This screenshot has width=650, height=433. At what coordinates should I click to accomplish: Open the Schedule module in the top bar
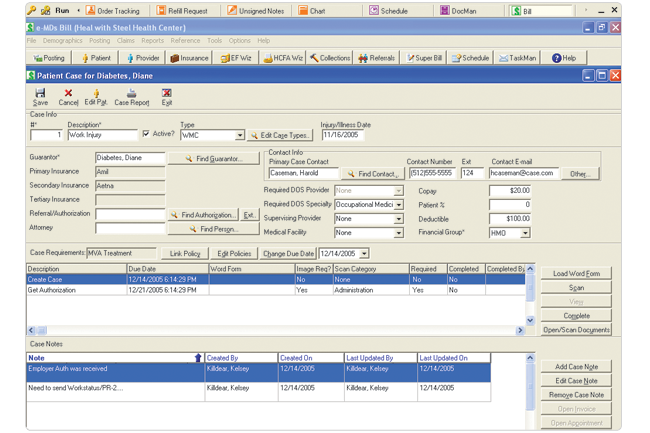click(388, 11)
